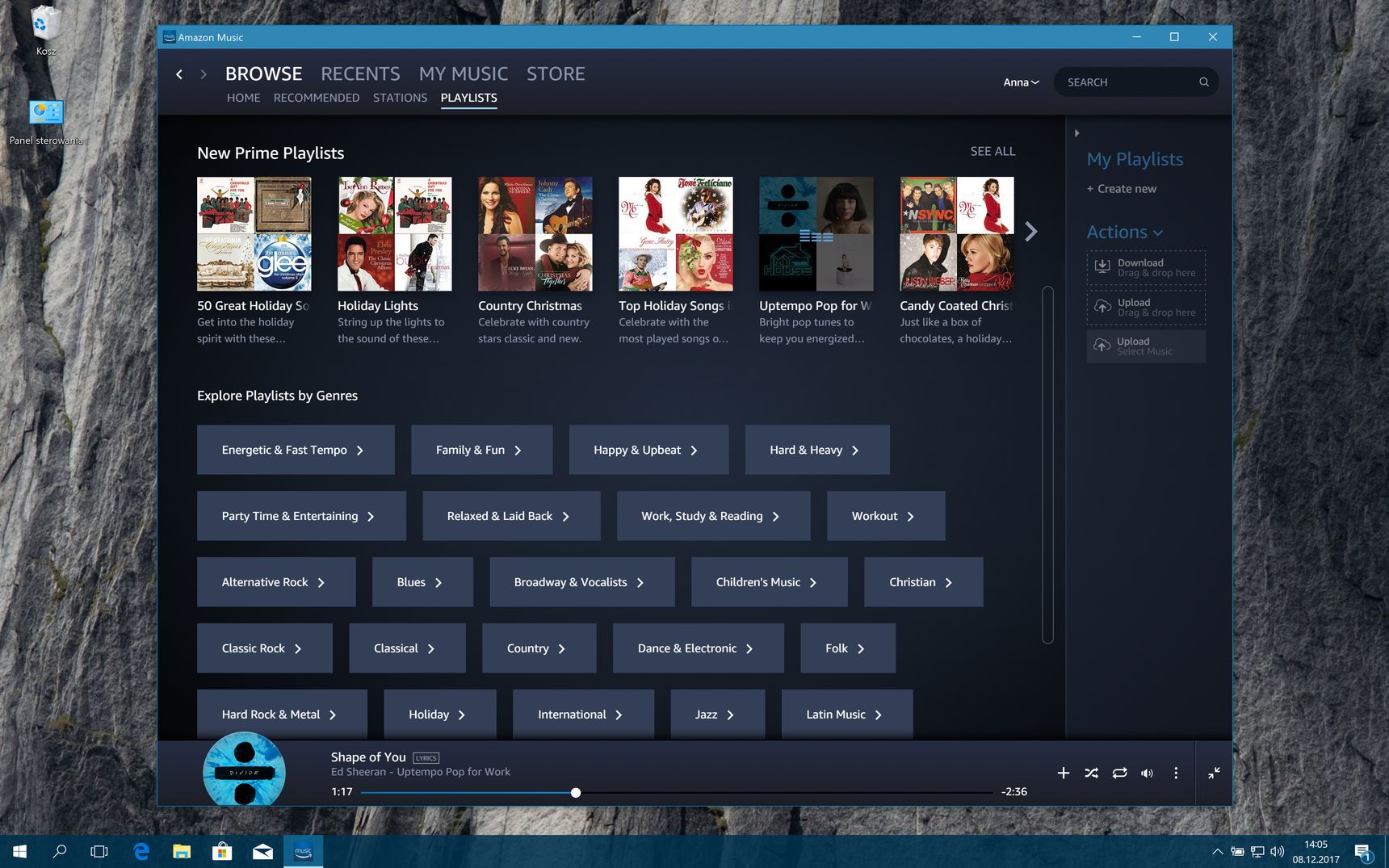Open Top Holiday Songs playlist cover
The image size is (1389, 868).
(x=676, y=234)
